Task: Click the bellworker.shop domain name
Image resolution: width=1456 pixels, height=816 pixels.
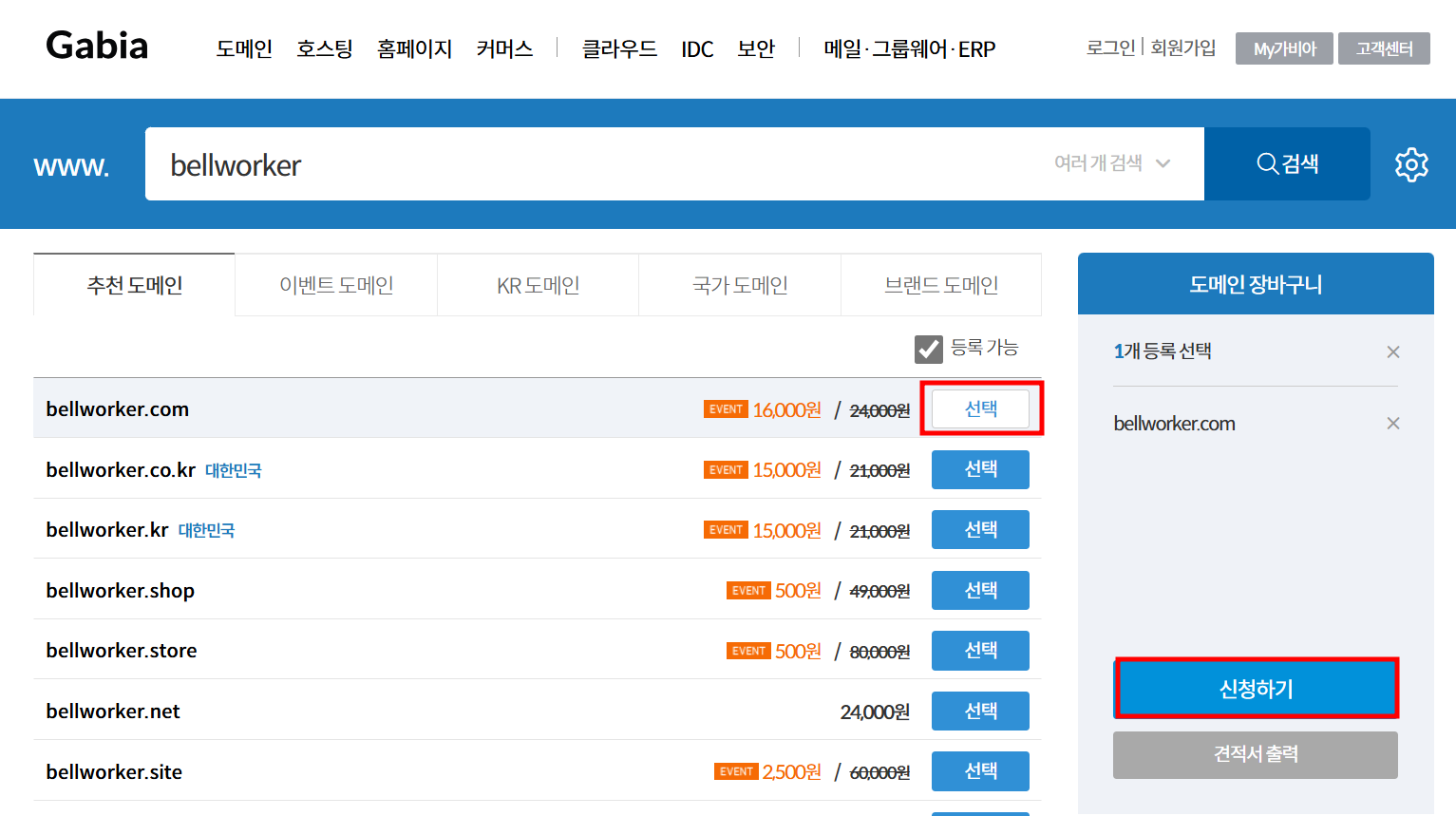Action: point(121,591)
